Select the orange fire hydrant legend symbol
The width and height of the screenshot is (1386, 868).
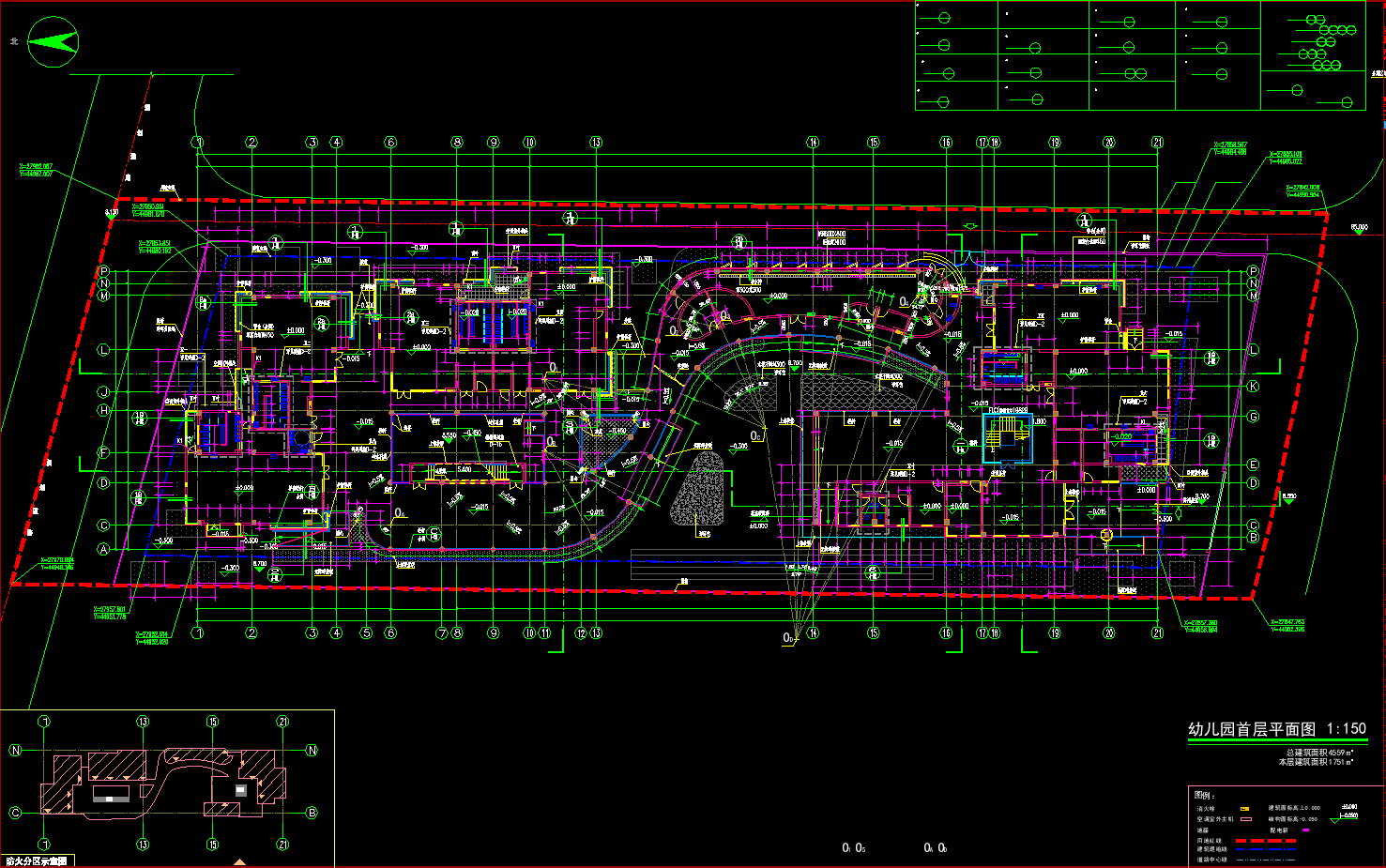[1245, 808]
